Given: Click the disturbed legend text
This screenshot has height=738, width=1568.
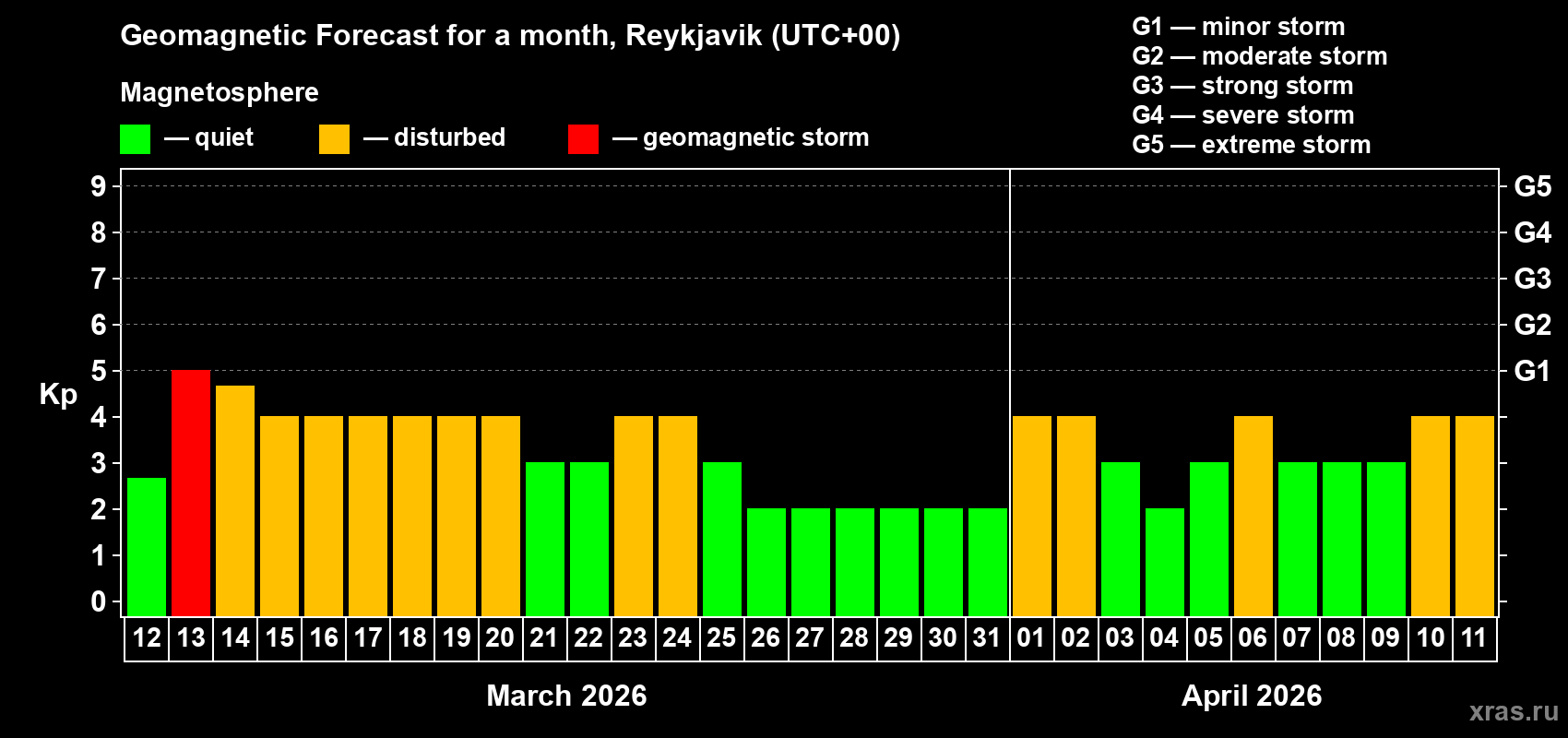Looking at the screenshot, I should click(449, 137).
